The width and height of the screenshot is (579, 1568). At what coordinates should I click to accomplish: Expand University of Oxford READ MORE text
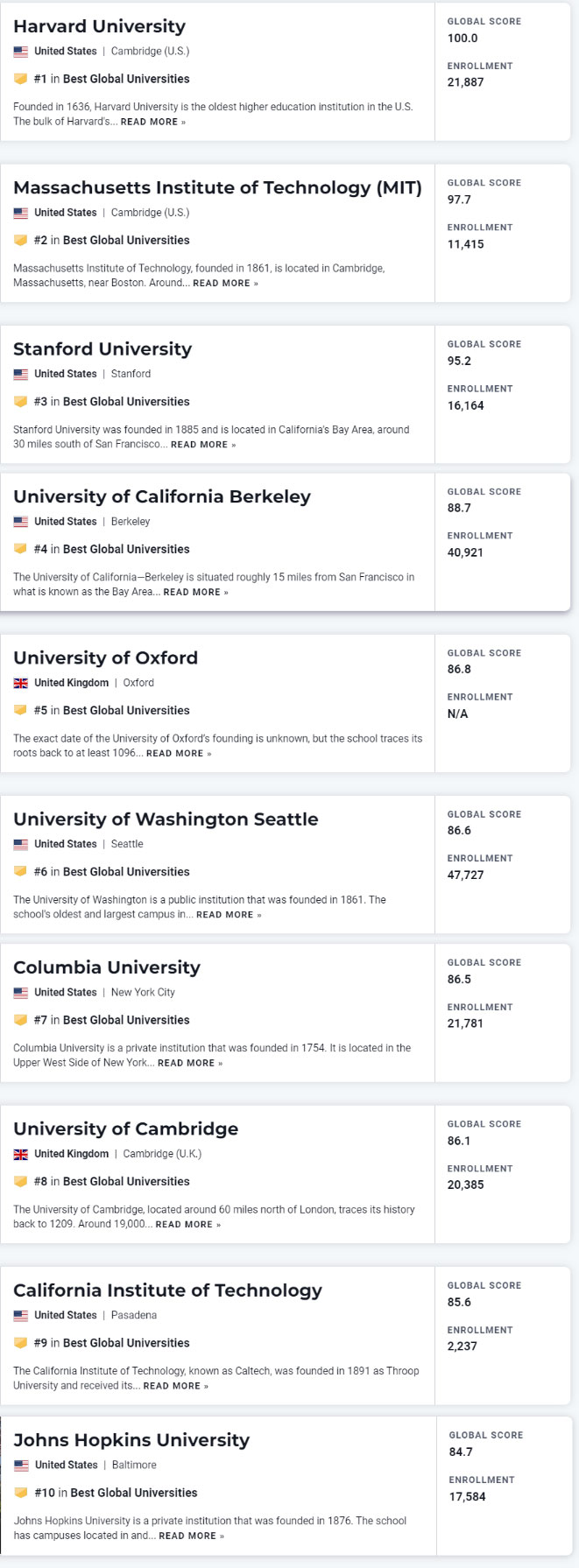[x=179, y=754]
